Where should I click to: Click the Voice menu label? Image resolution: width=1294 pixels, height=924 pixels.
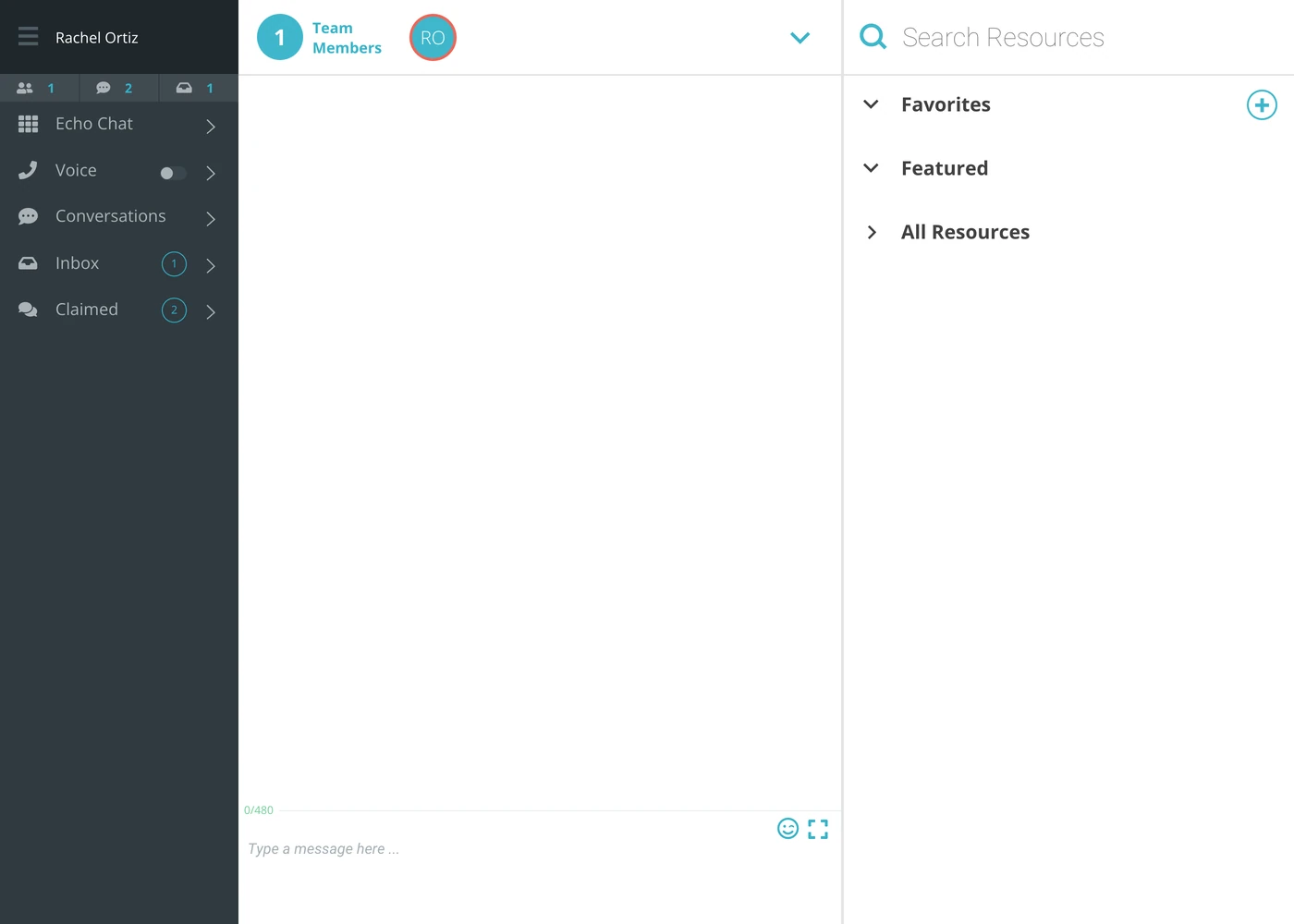coord(76,170)
